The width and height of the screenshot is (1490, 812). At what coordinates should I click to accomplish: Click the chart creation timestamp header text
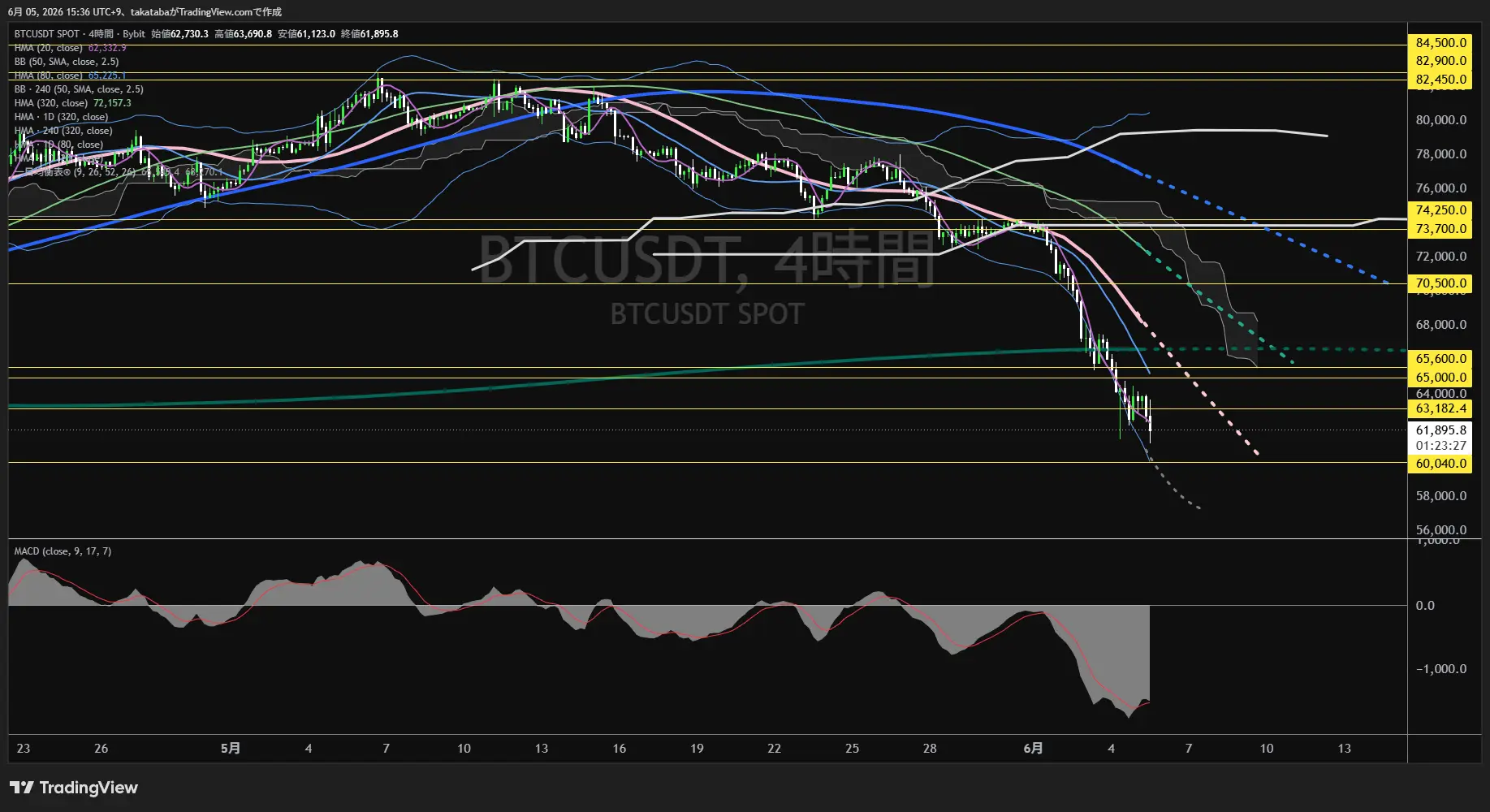pyautogui.click(x=145, y=11)
